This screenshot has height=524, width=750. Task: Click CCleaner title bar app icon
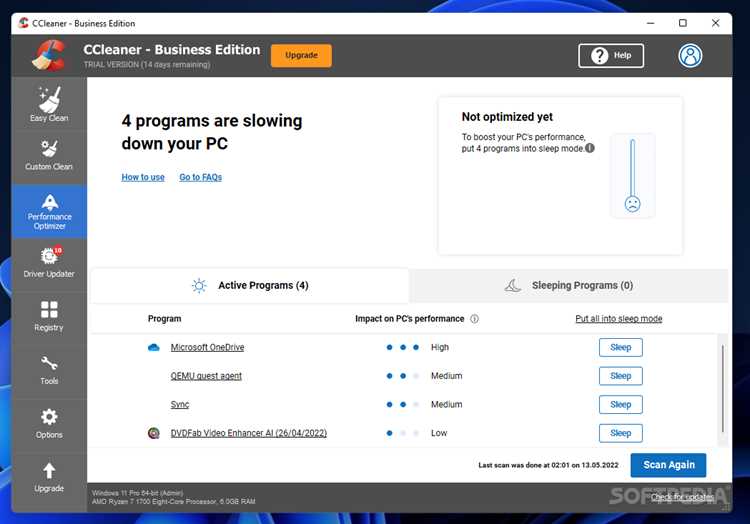(23, 23)
